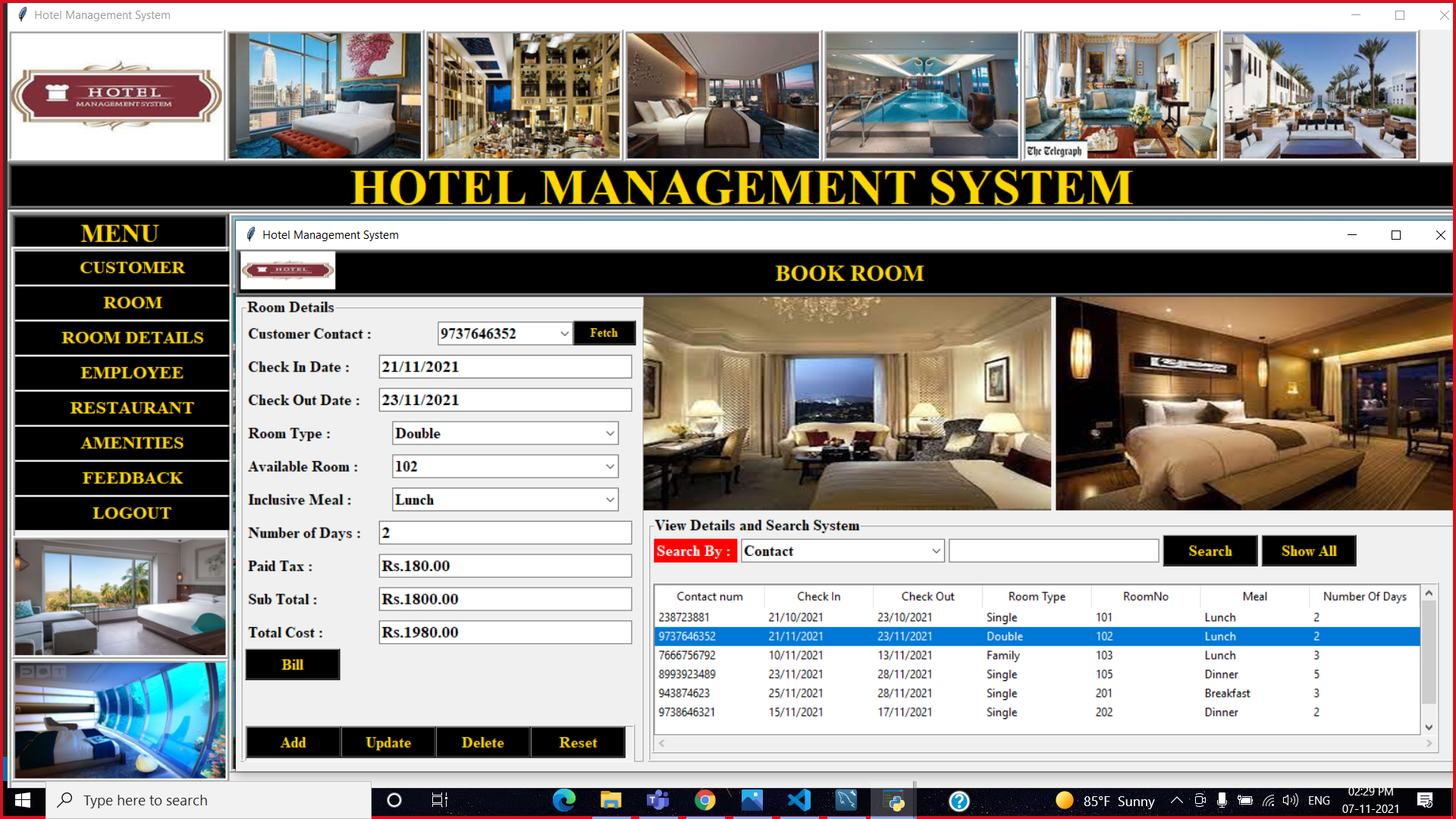This screenshot has width=1456, height=819.
Task: Open the RESTAURANT menu section
Action: (x=132, y=407)
